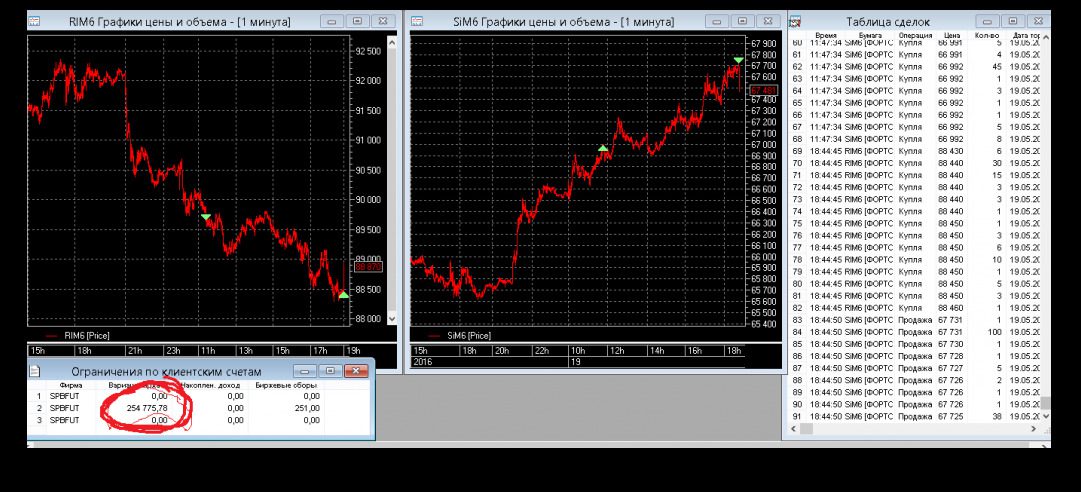Close the Ограничения по клиентским счетам window
The width and height of the screenshot is (1081, 492).
tap(355, 371)
